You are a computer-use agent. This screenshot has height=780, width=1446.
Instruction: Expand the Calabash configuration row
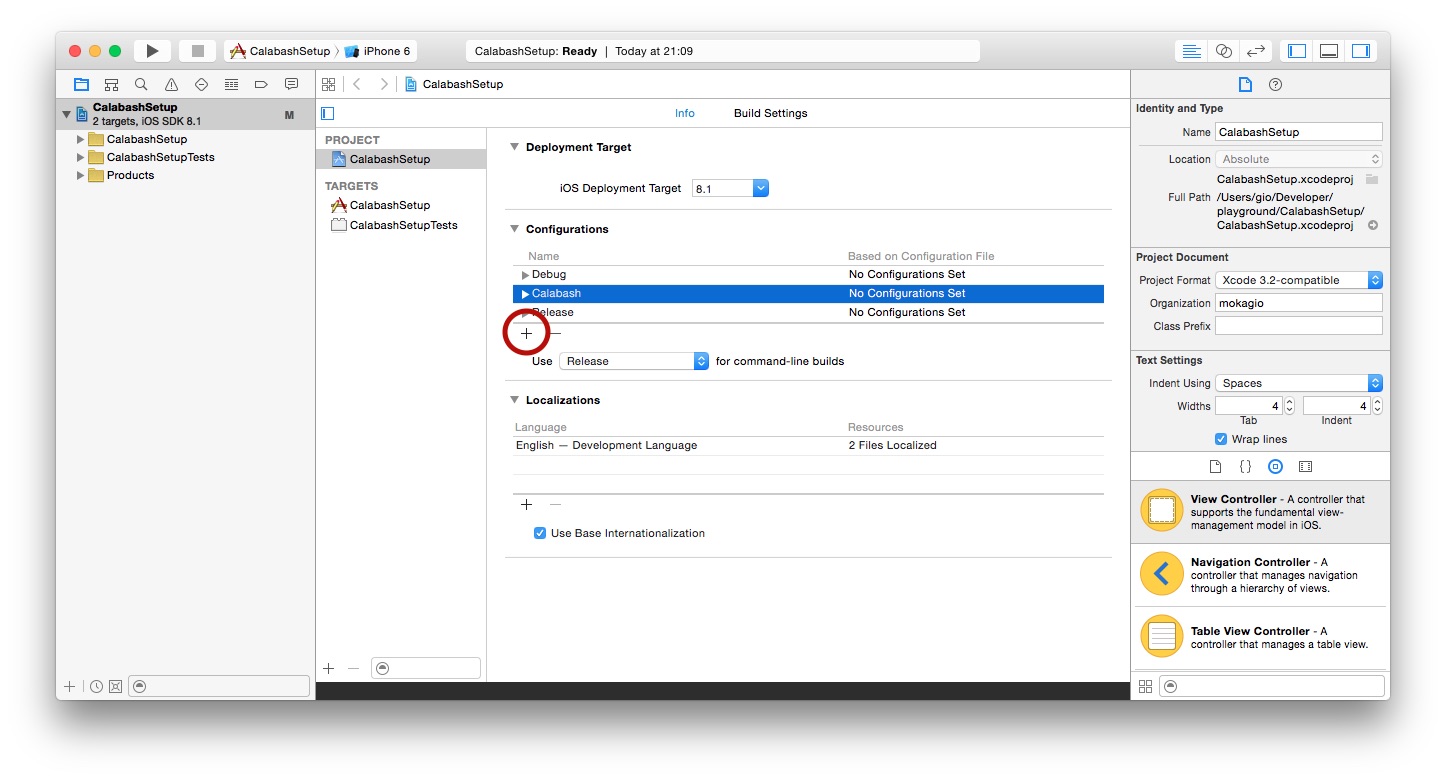[x=525, y=294]
